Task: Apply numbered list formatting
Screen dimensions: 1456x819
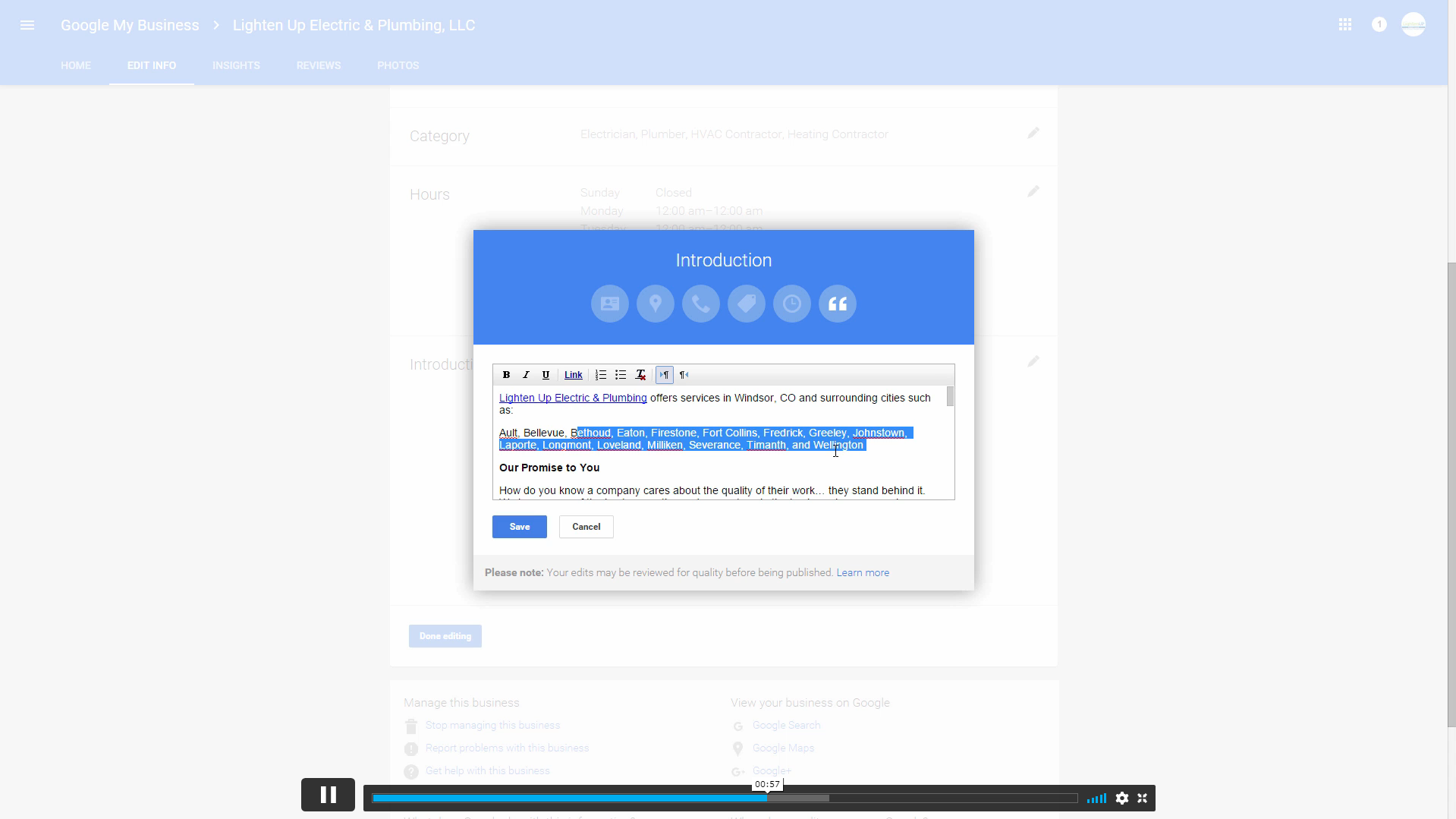Action: click(601, 375)
